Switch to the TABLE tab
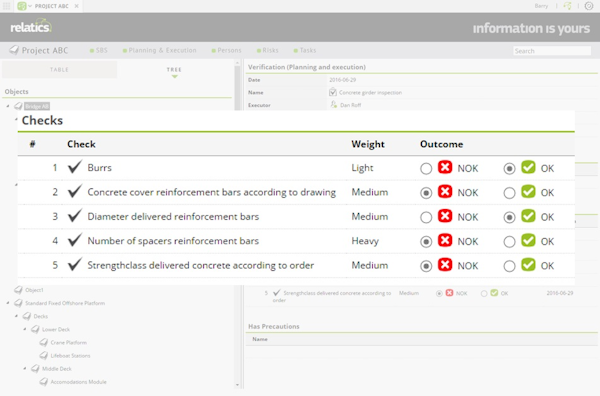This screenshot has height=396, width=600. tap(59, 70)
